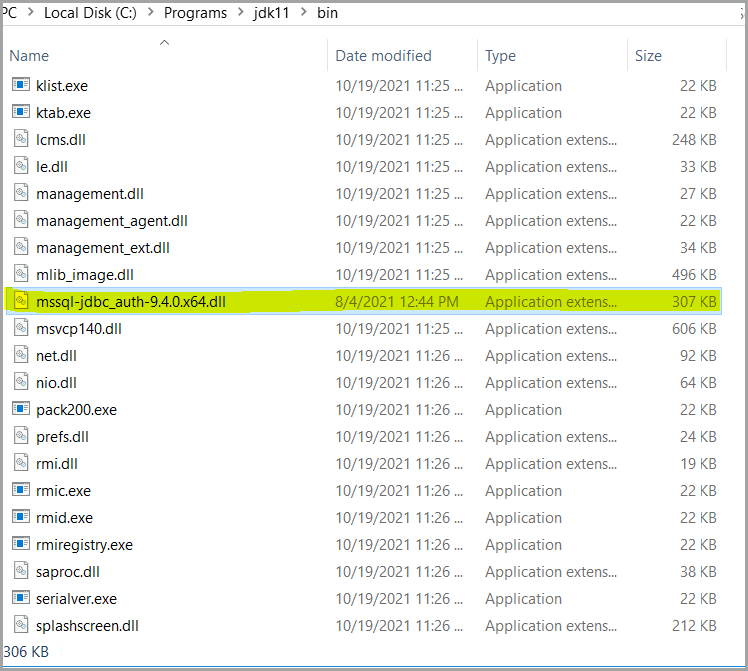Screen dimensions: 748x671
Task: Expand chevron after jdk11 breadcrumb
Action: coord(303,12)
